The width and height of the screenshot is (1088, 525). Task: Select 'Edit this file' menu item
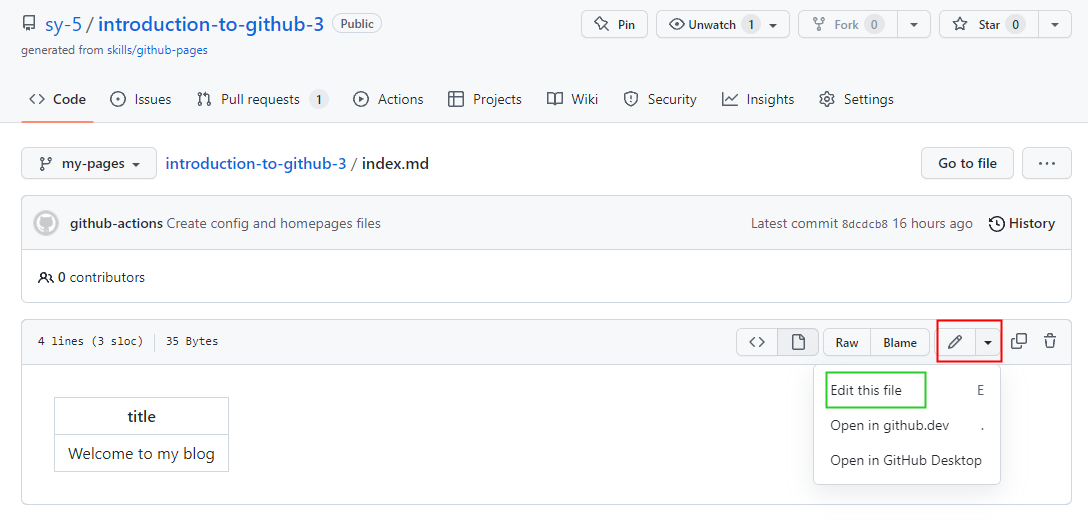point(866,390)
